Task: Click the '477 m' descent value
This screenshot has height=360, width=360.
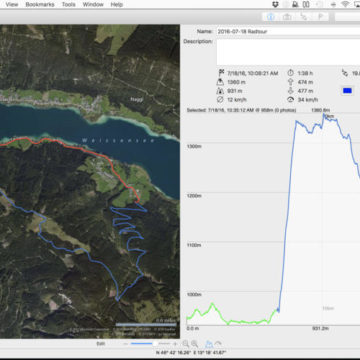Action: (x=305, y=91)
